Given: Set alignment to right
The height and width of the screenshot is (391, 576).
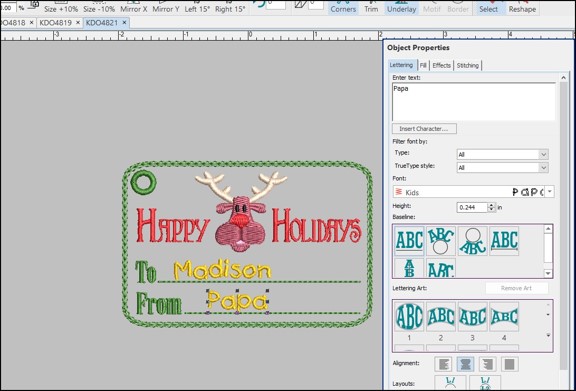Looking at the screenshot, I should (487, 364).
